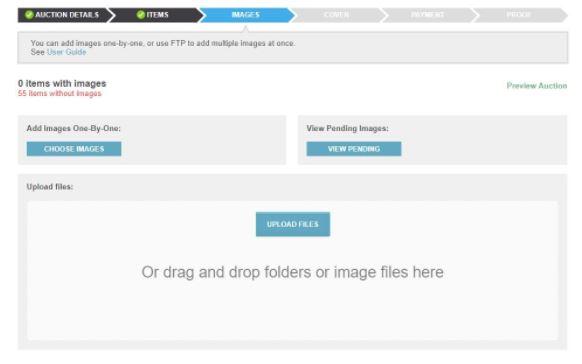
Task: Go back to the Auction Details step
Action: pyautogui.click(x=63, y=15)
